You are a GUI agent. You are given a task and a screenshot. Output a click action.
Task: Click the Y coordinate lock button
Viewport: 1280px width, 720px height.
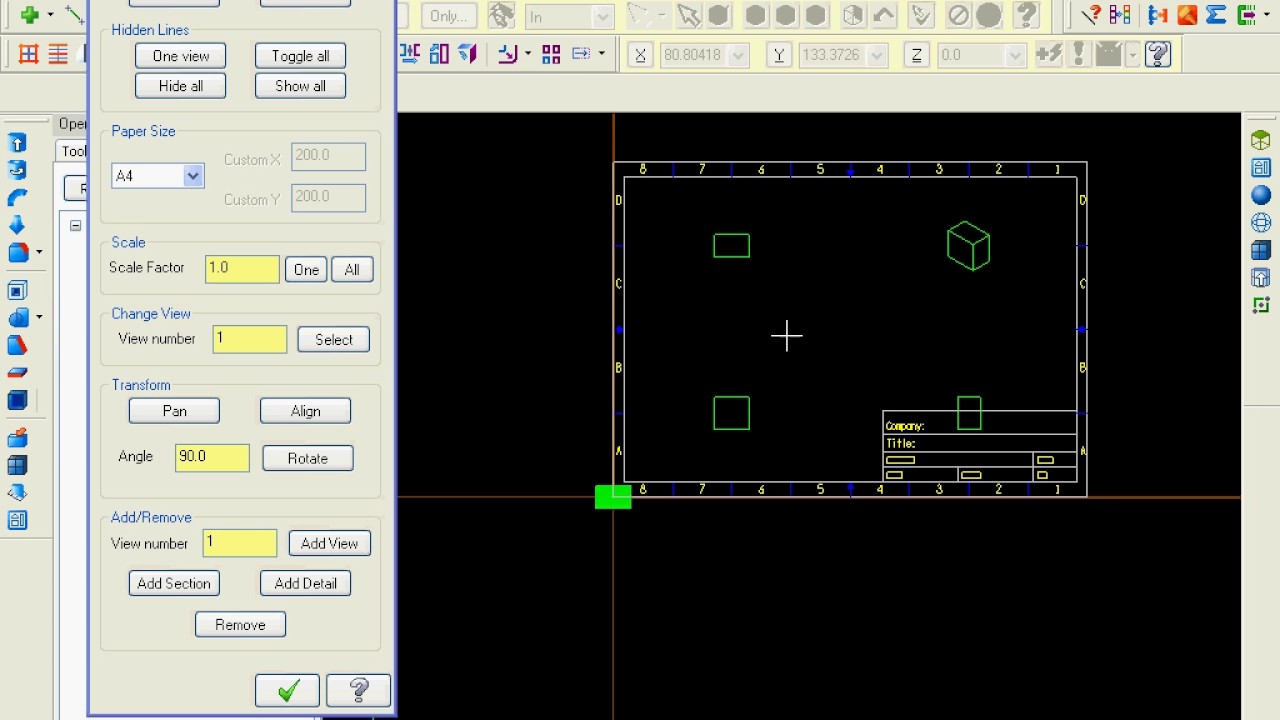[x=778, y=56]
